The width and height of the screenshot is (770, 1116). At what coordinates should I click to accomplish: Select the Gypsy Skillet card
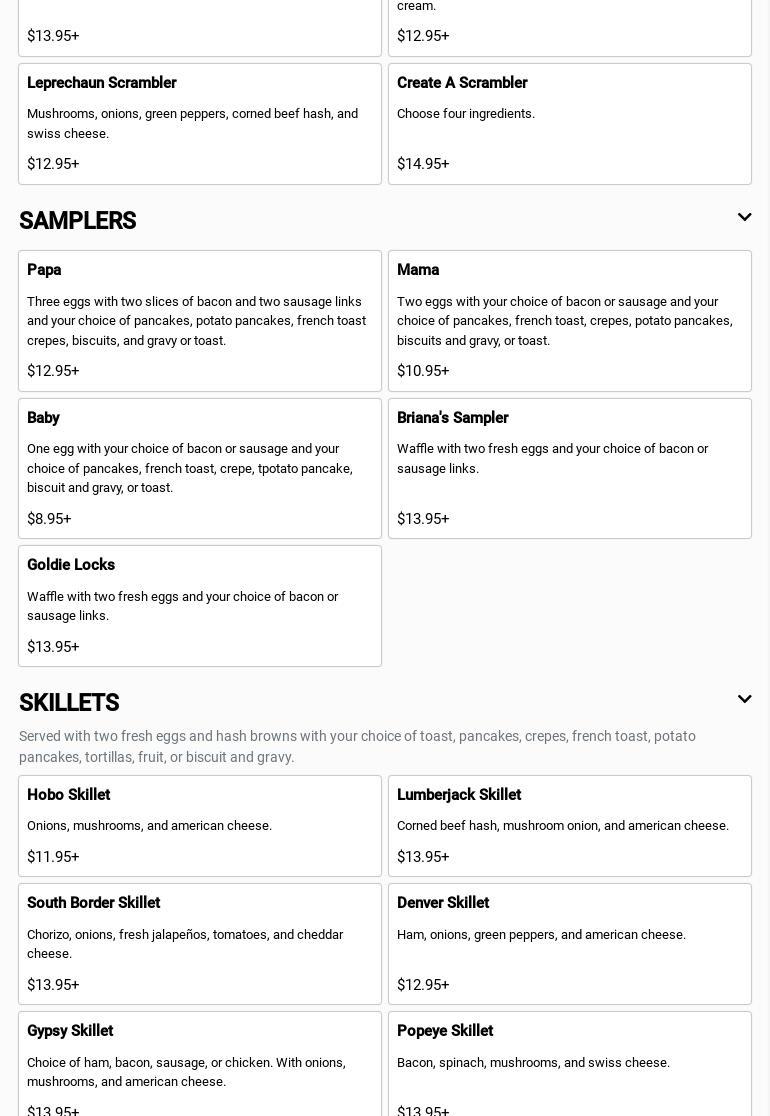[200, 1063]
